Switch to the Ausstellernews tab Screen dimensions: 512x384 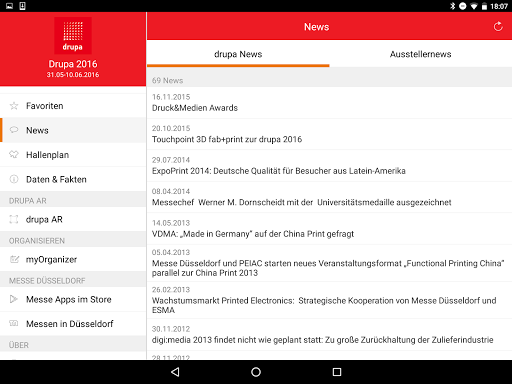point(421,54)
